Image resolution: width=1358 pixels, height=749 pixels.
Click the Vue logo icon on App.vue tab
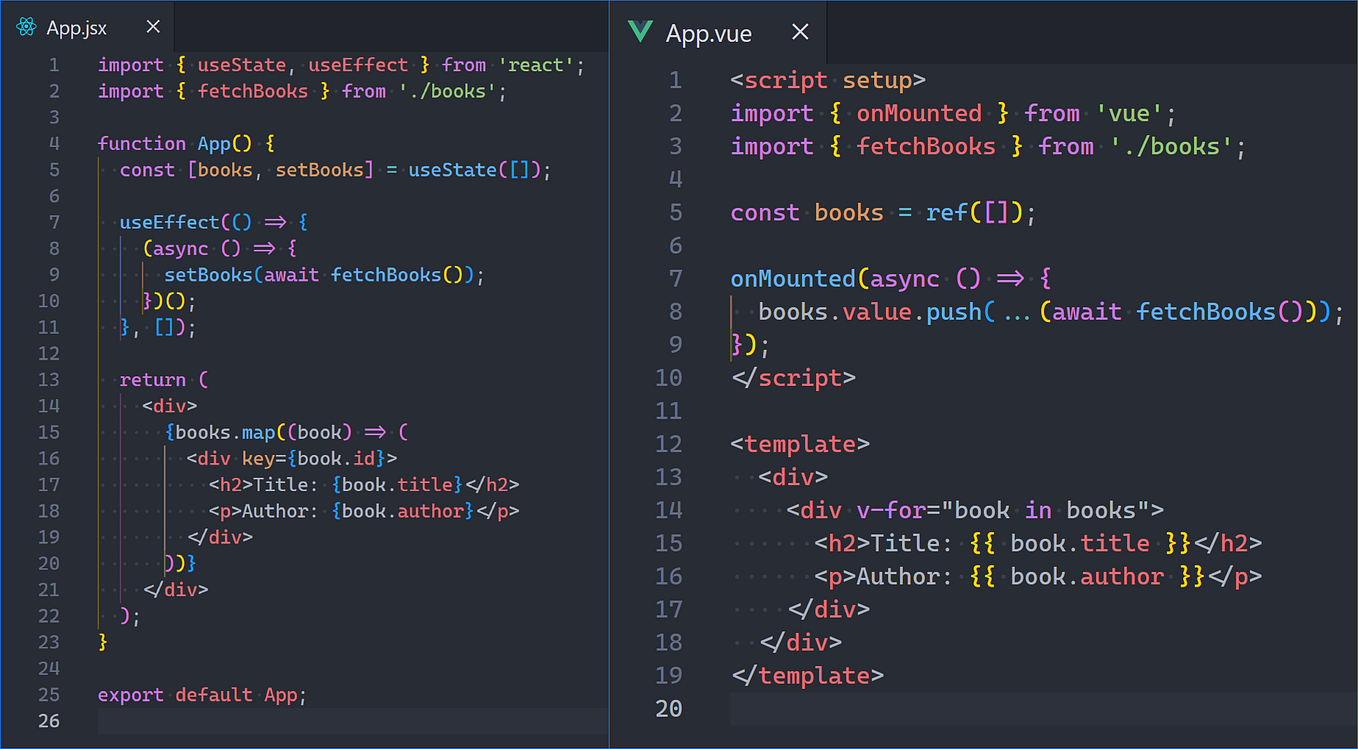point(640,32)
